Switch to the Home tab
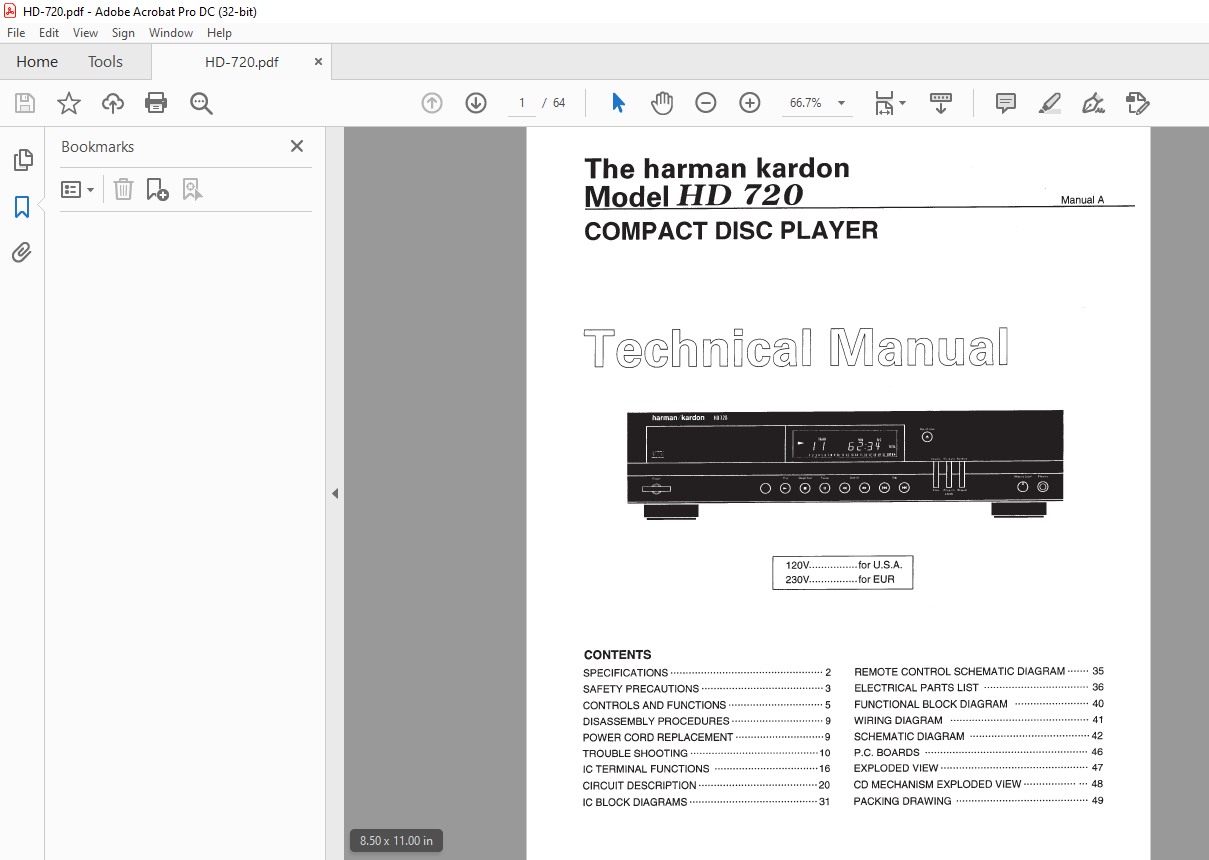1209x860 pixels. 37,61
